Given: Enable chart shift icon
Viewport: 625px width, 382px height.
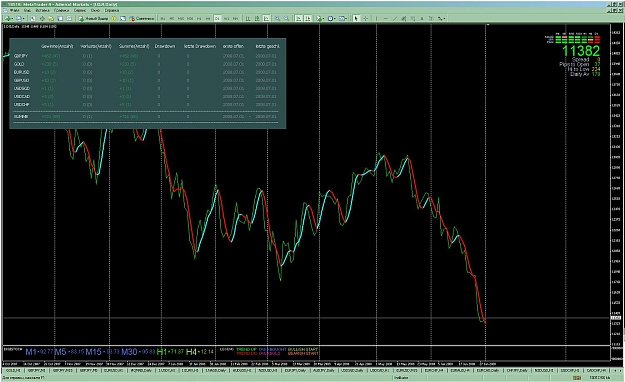Looking at the screenshot, I should coord(307,18).
